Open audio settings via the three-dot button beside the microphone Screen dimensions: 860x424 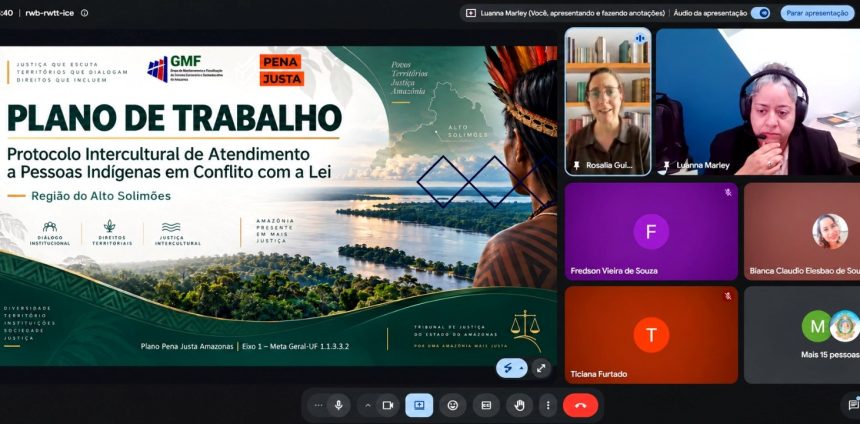coord(319,405)
